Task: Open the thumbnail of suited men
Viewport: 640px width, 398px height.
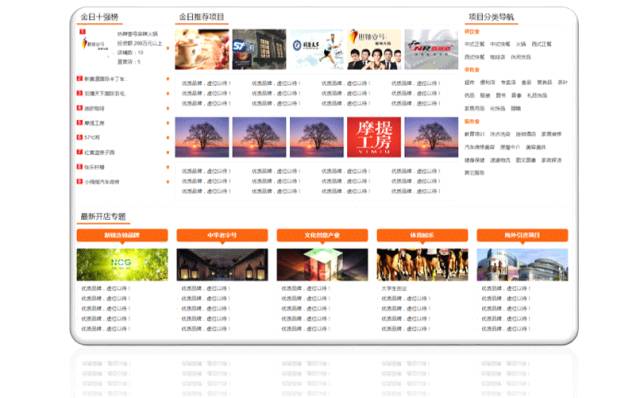Action: 374,49
